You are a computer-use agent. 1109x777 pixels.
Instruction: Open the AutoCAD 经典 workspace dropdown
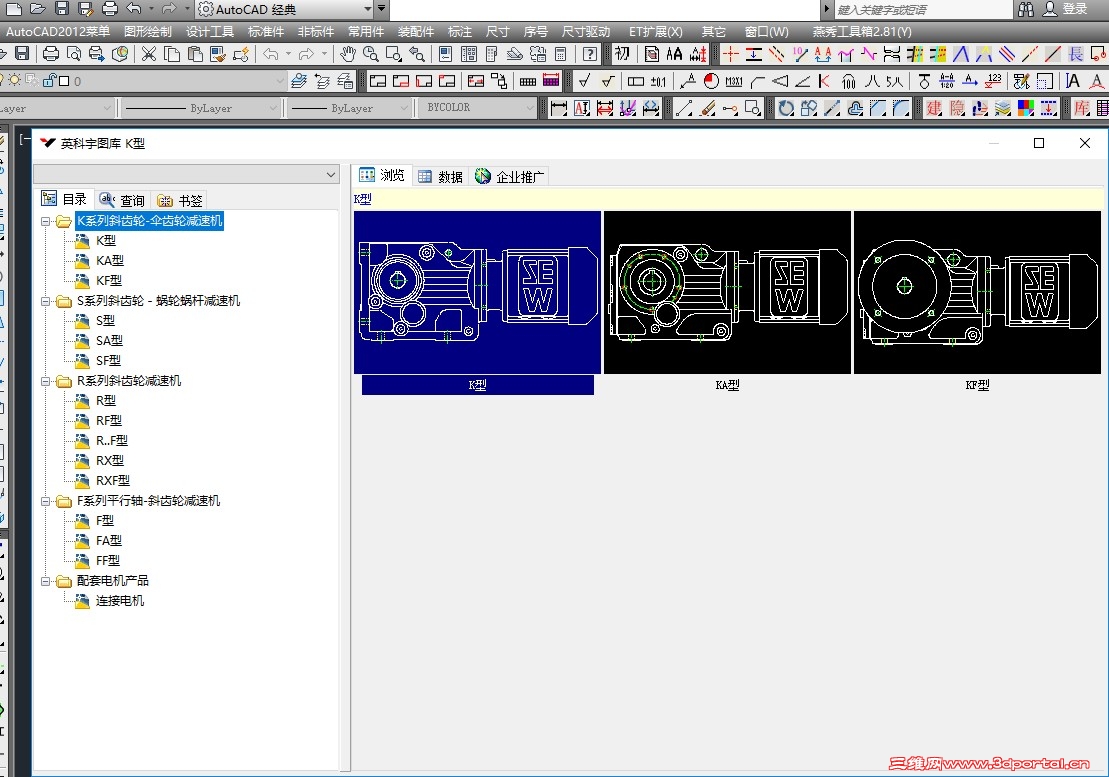[367, 9]
